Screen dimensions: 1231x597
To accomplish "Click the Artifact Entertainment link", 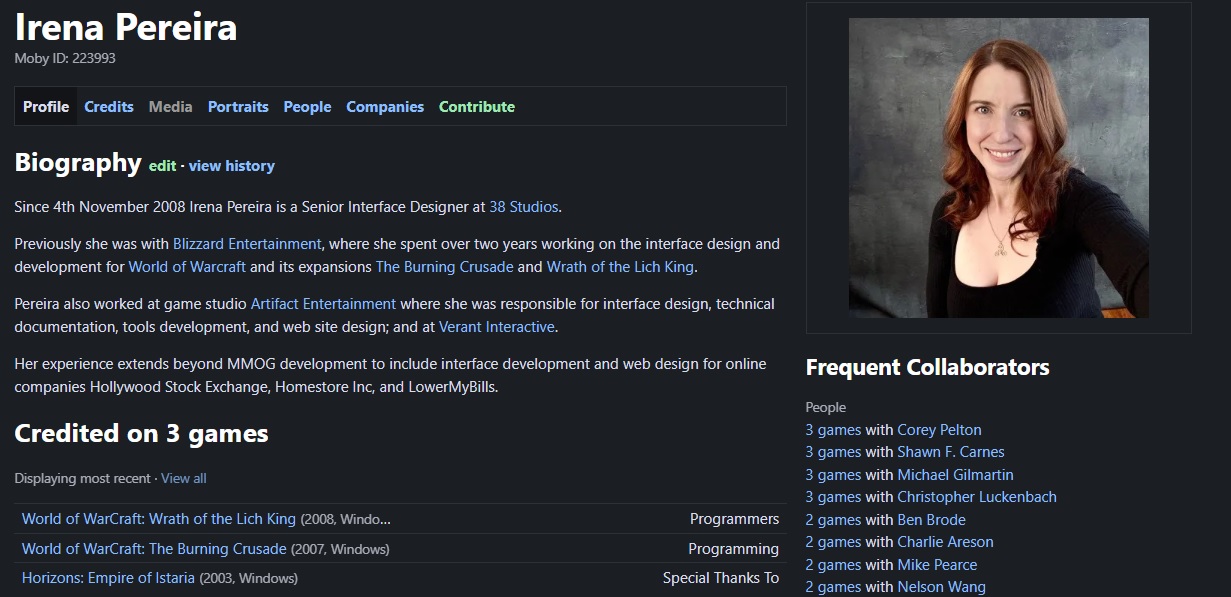I will coord(323,304).
